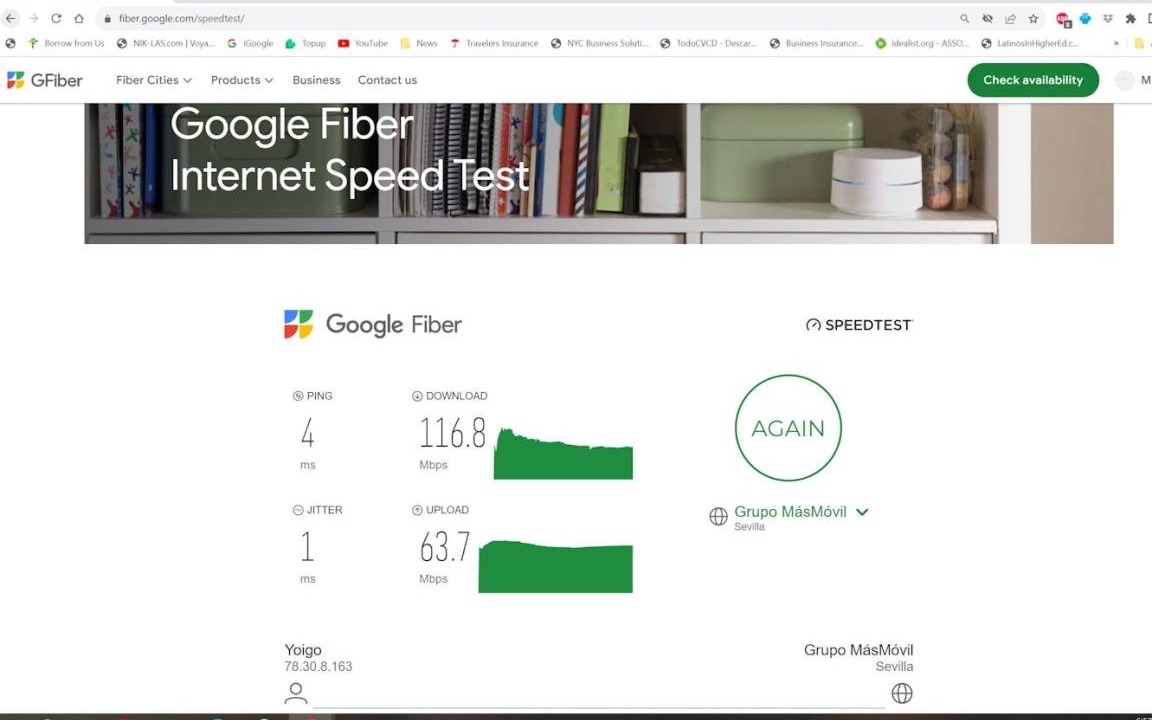This screenshot has height=720, width=1152.
Task: Show more bookmarks with the overflow chevron
Action: [1116, 43]
